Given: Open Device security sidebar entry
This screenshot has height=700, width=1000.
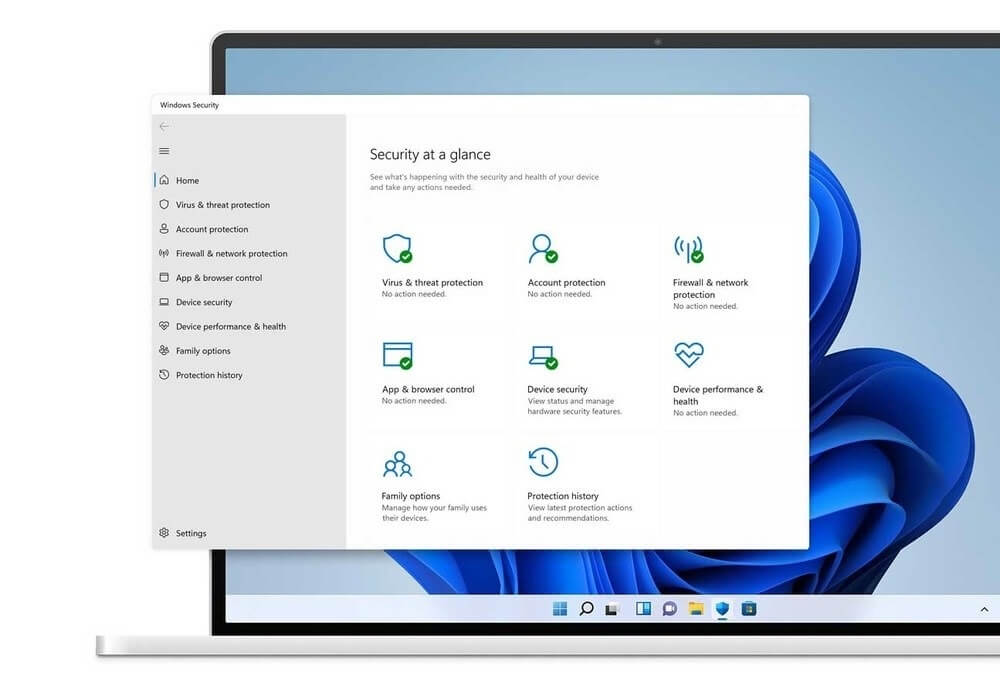Looking at the screenshot, I should coord(249,302).
